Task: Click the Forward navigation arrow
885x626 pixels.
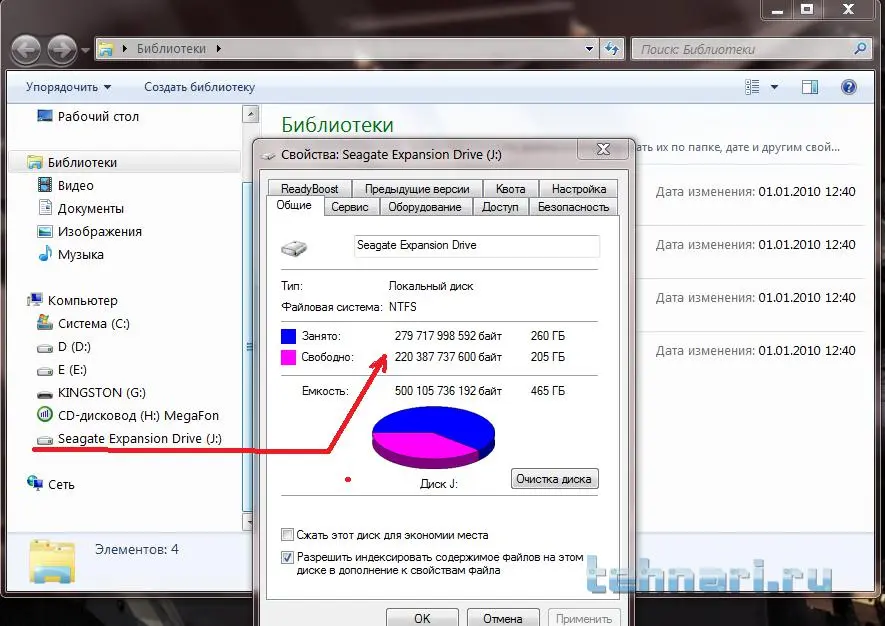Action: pos(62,49)
